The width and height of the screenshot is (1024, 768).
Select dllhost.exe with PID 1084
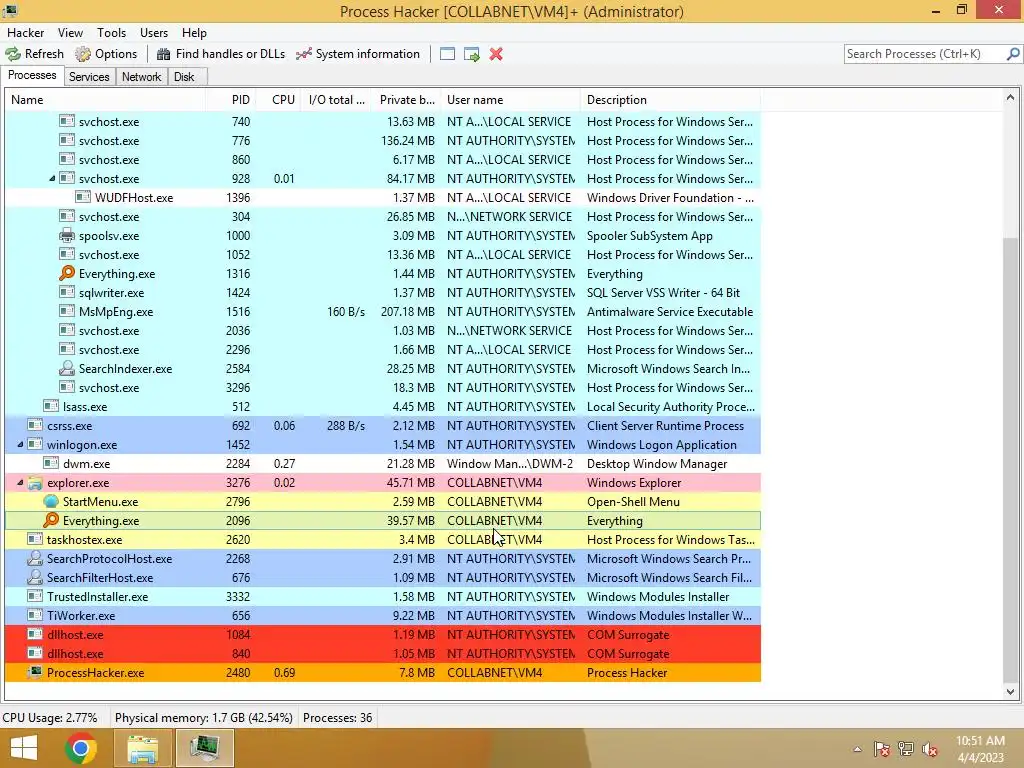pyautogui.click(x=383, y=635)
